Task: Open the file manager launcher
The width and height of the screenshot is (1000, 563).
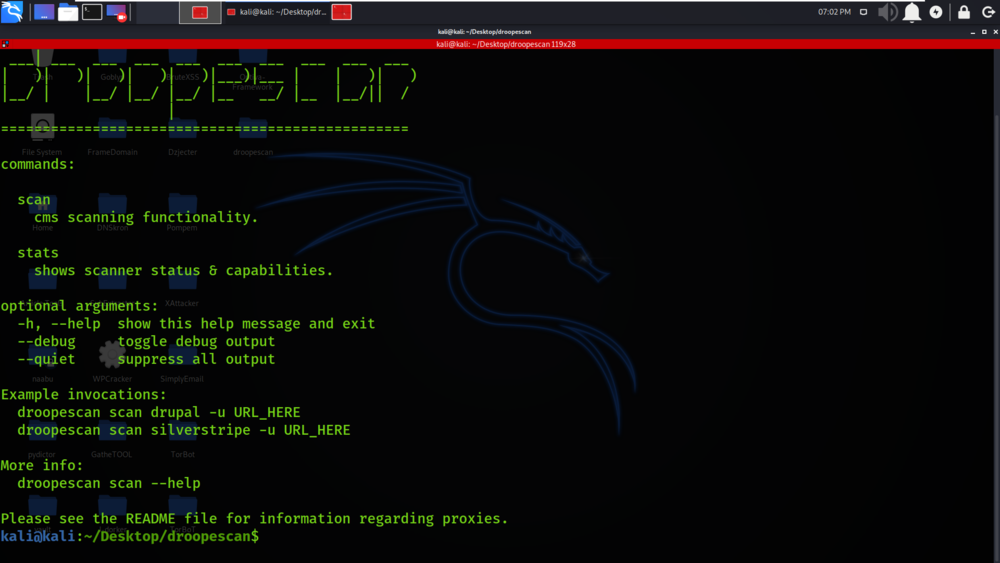Action: coord(68,12)
